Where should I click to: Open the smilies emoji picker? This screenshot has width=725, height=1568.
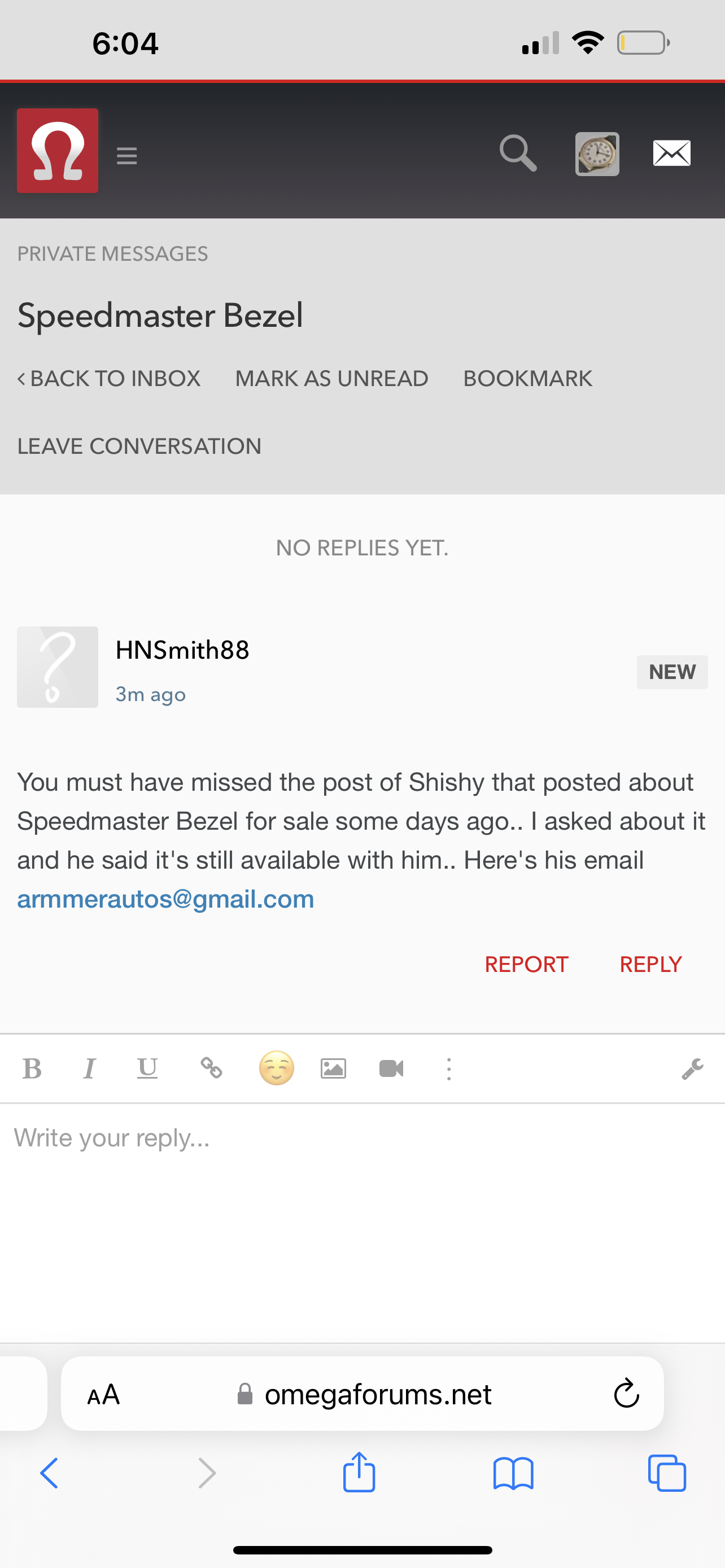(276, 1068)
